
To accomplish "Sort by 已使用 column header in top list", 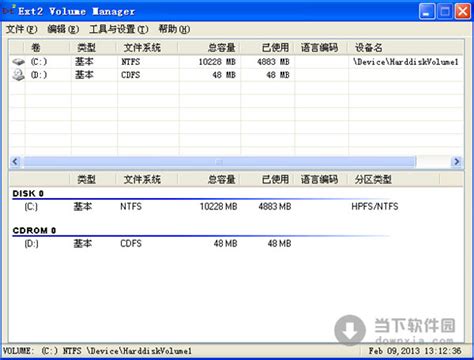I will point(267,48).
